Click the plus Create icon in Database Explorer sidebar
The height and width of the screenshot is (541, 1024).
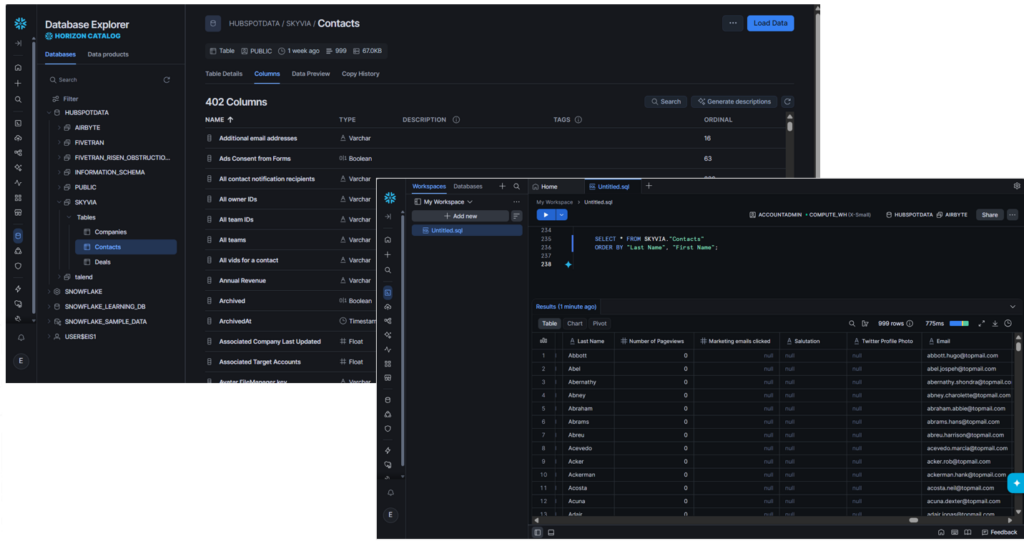[x=18, y=84]
